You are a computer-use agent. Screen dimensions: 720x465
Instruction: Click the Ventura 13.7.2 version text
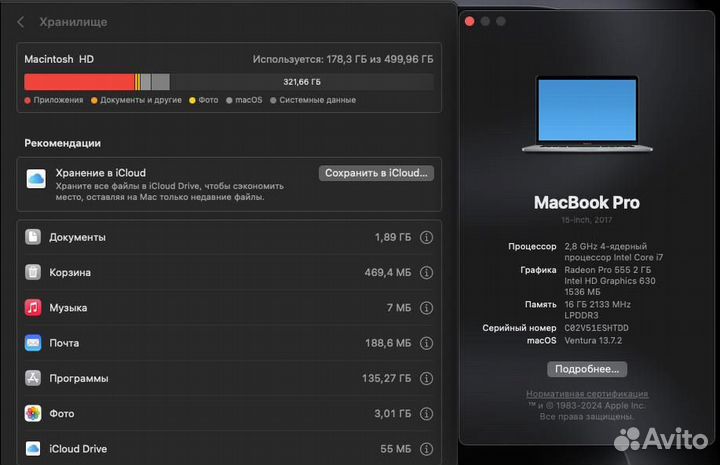point(593,341)
